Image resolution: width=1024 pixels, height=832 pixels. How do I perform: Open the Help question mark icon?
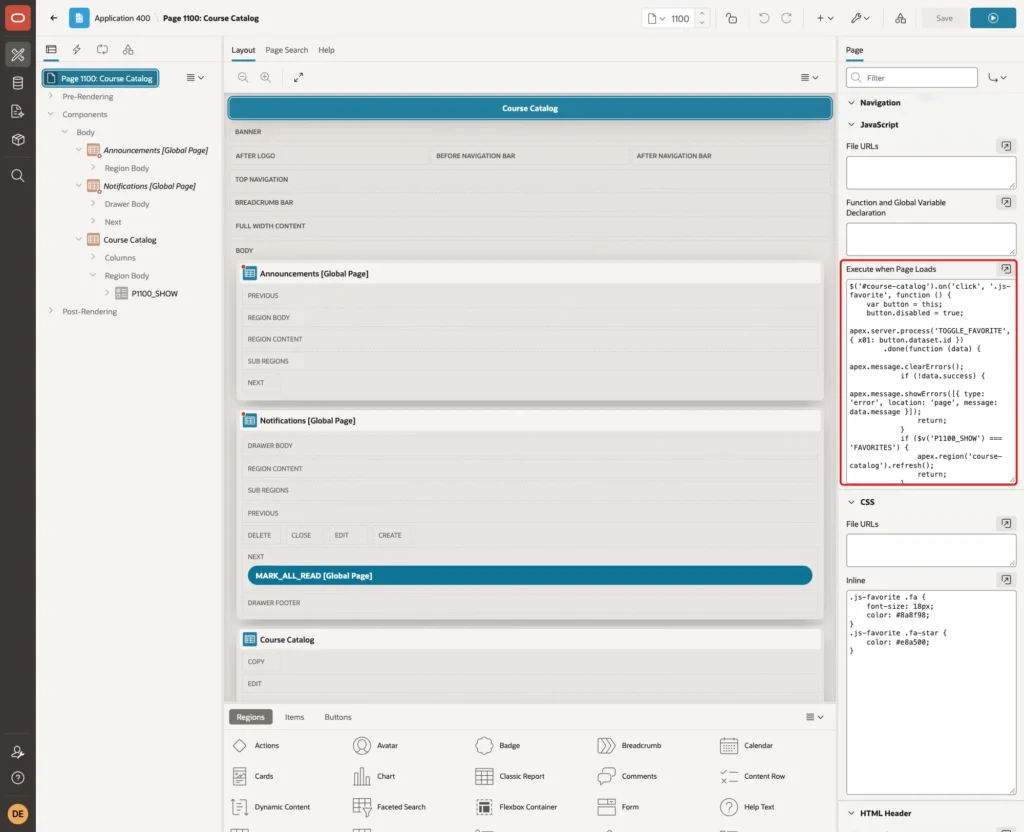click(18, 778)
